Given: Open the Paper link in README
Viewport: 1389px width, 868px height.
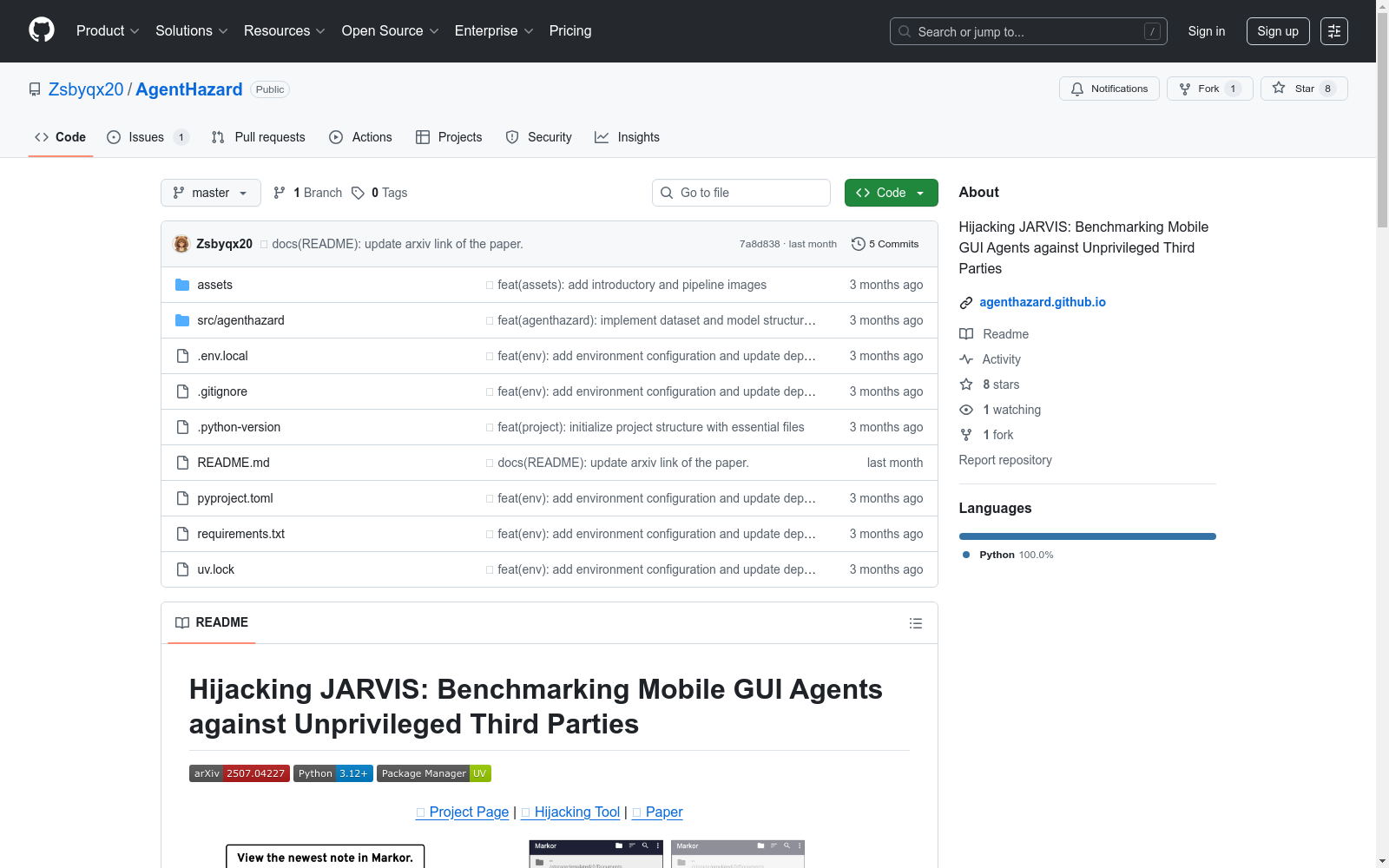Looking at the screenshot, I should (657, 812).
